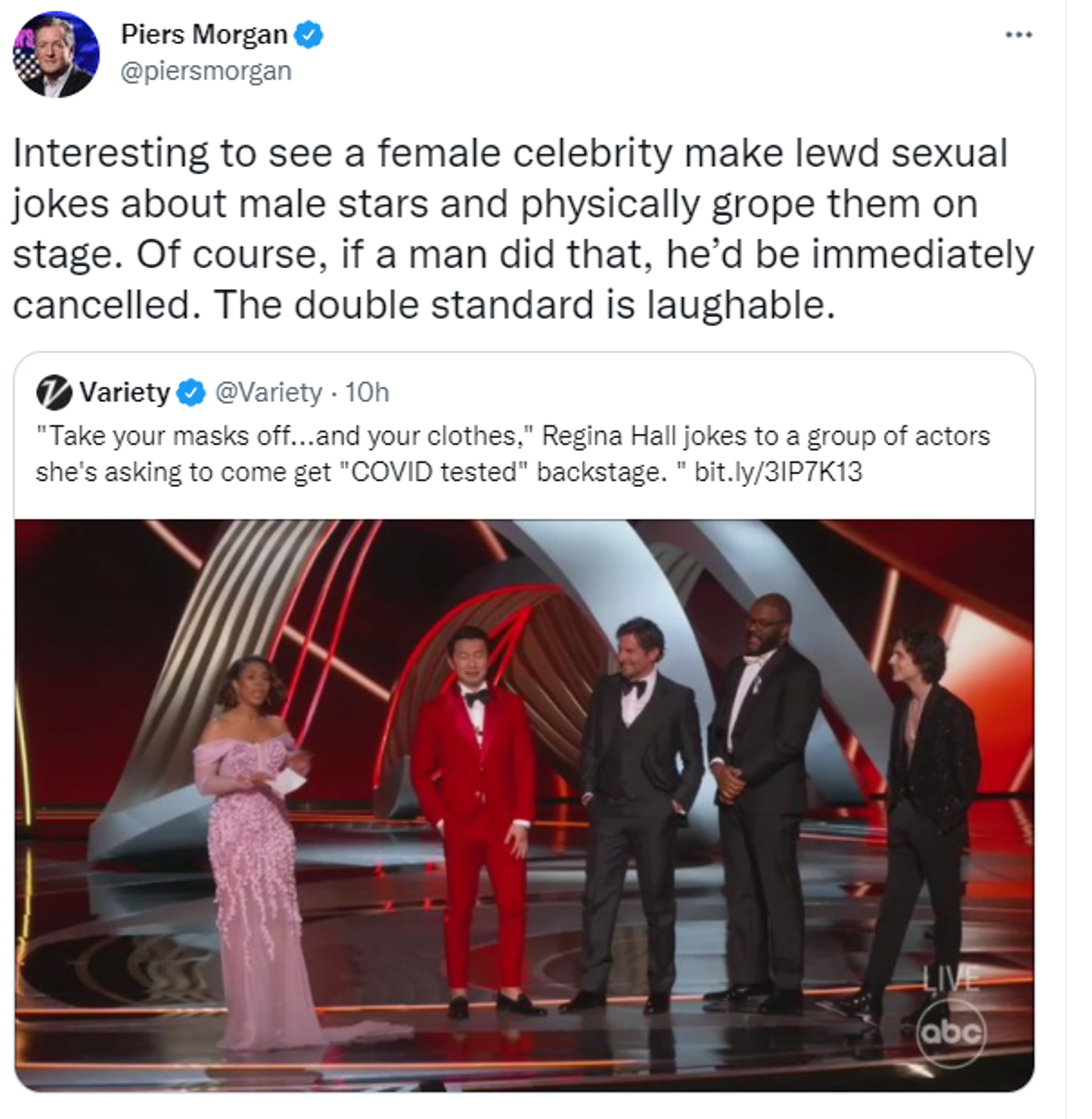Click Variety's blue verified badge
The width and height of the screenshot is (1092, 1119).
pos(191,393)
